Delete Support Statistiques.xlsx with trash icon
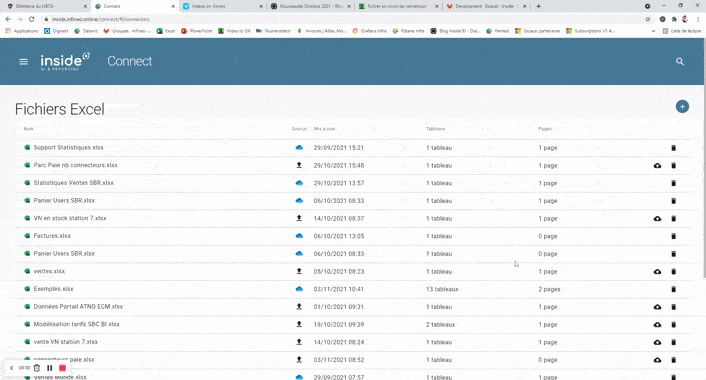 pyautogui.click(x=674, y=148)
